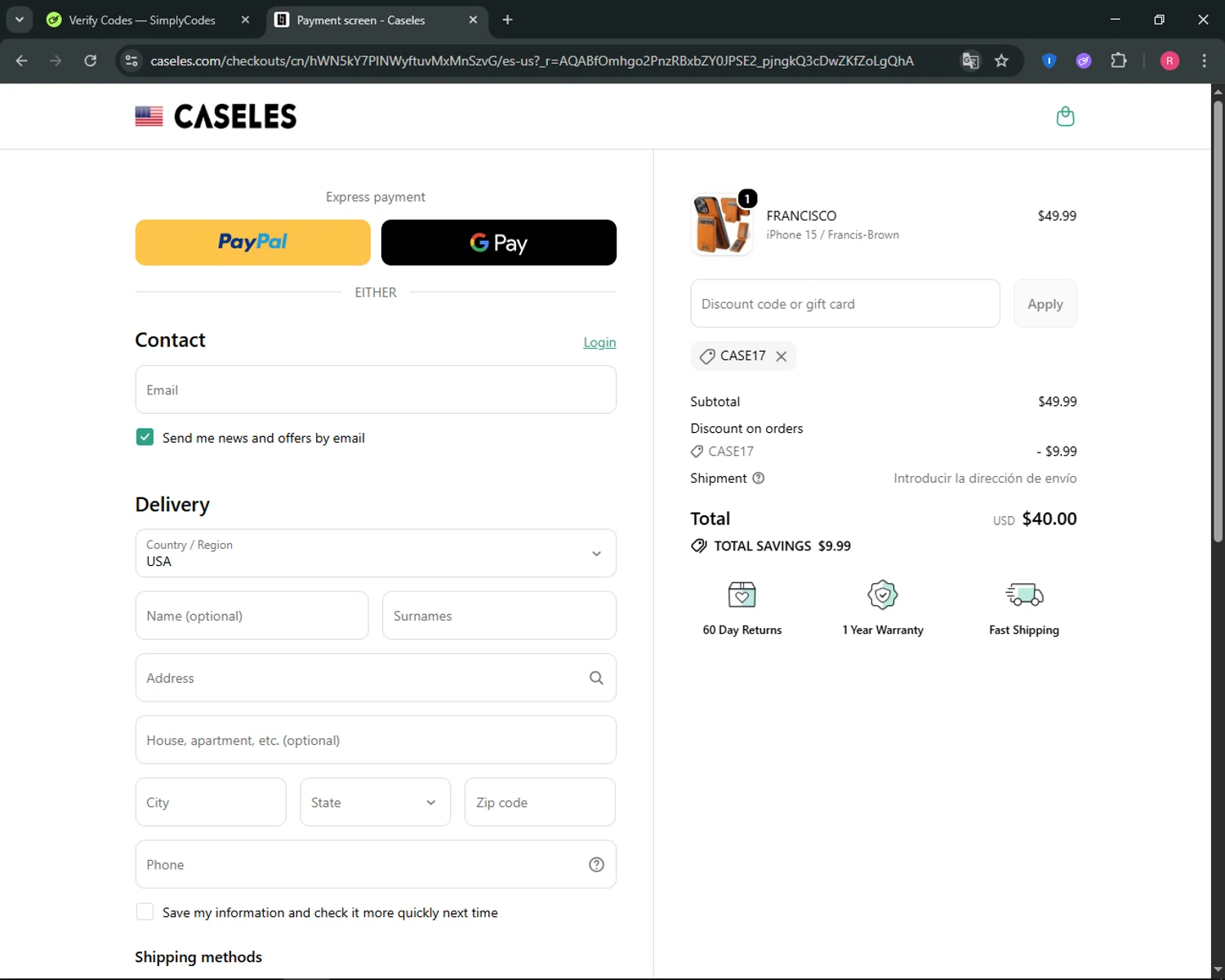This screenshot has height=980, width=1225.
Task: Focus the Zip code field
Action: (x=540, y=802)
